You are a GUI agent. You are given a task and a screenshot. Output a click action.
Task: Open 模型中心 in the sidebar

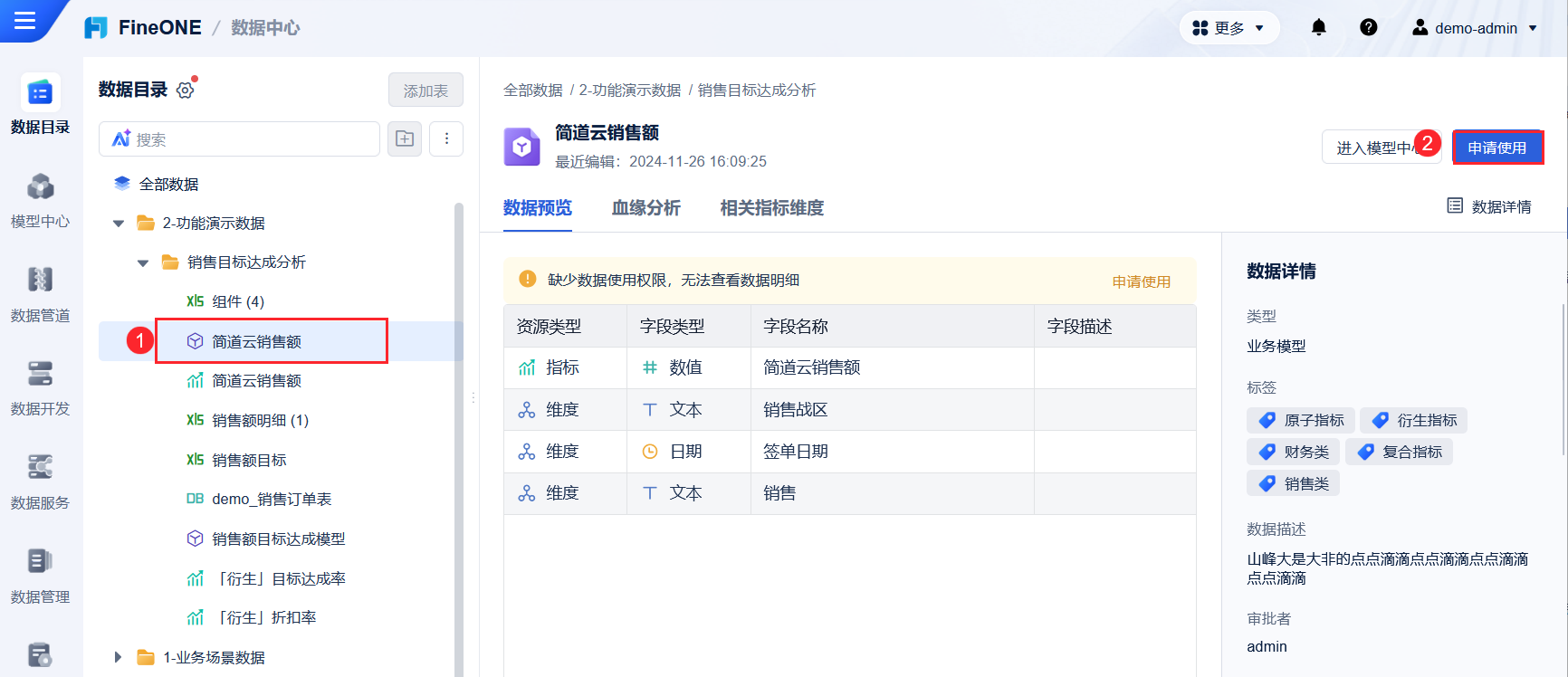[x=40, y=201]
